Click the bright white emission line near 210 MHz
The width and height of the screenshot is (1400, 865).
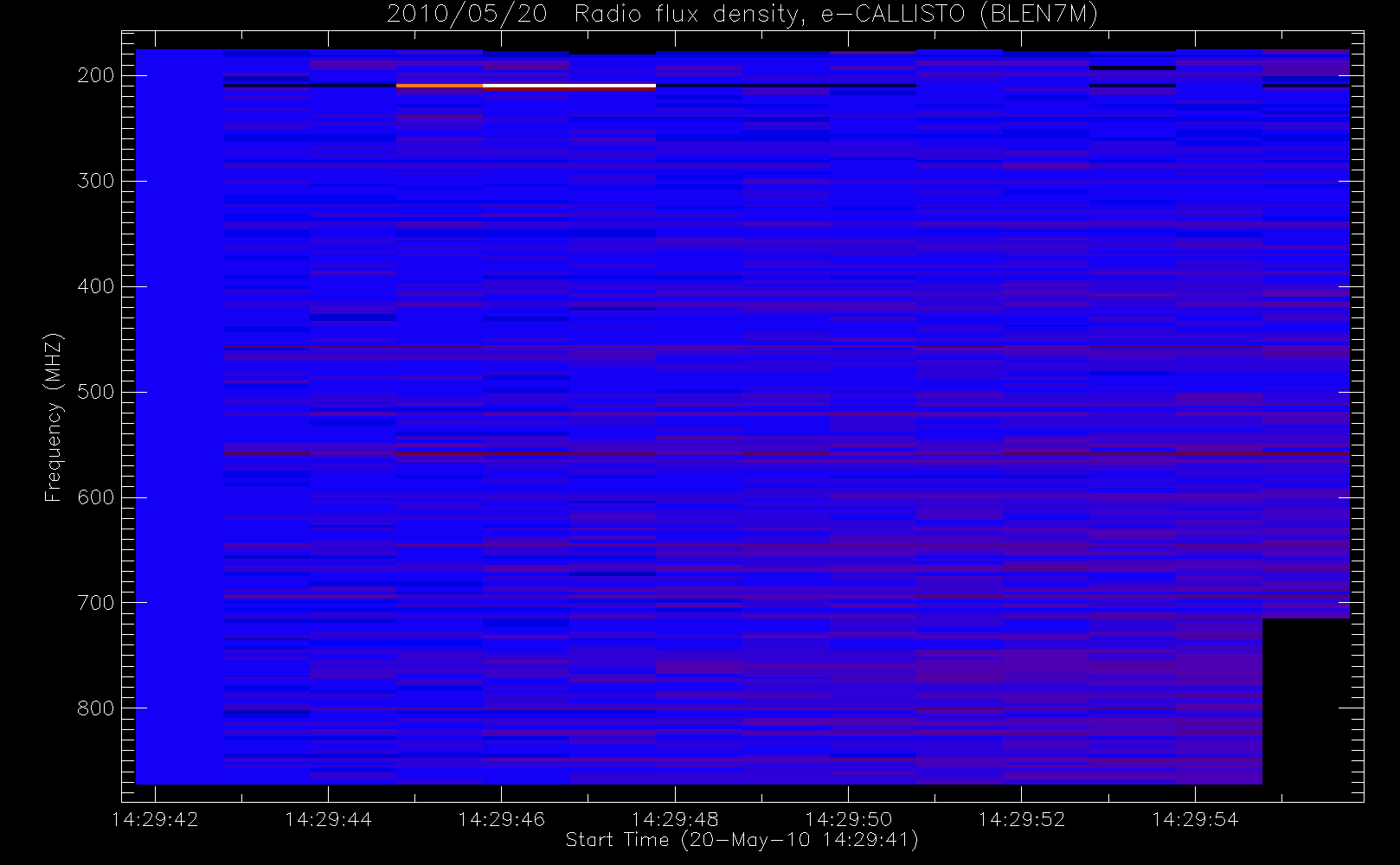[x=569, y=86]
